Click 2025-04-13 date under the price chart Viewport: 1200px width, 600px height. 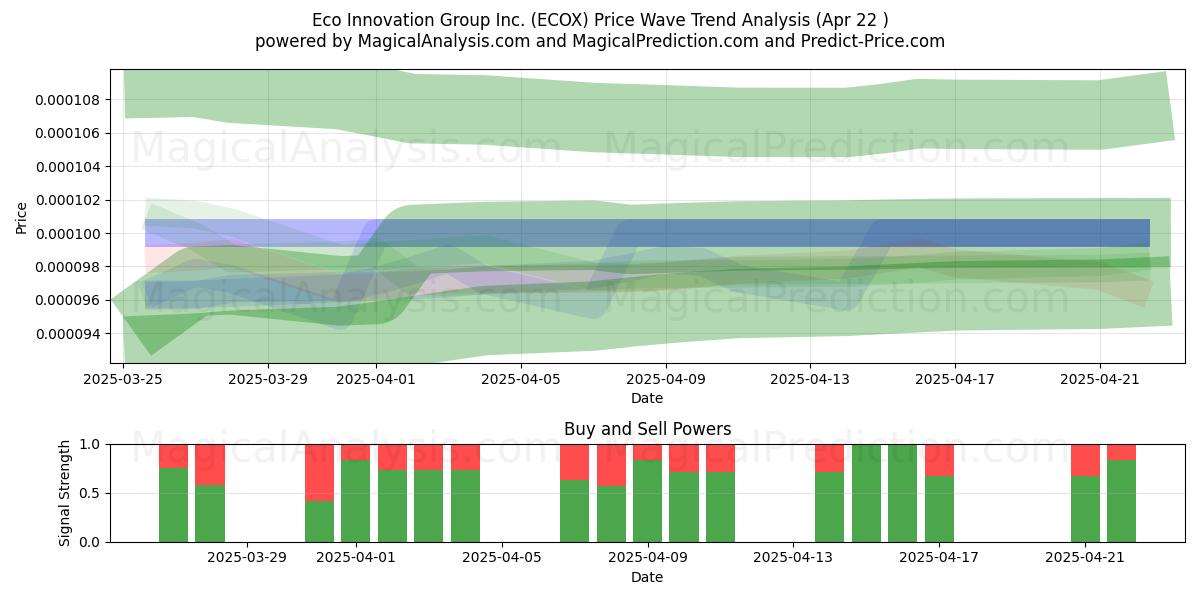tap(810, 380)
